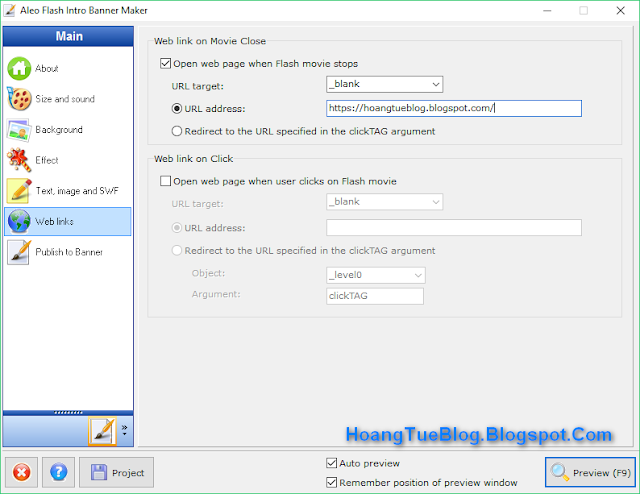Click the Size and sound label
640x494 pixels.
[x=65, y=99]
